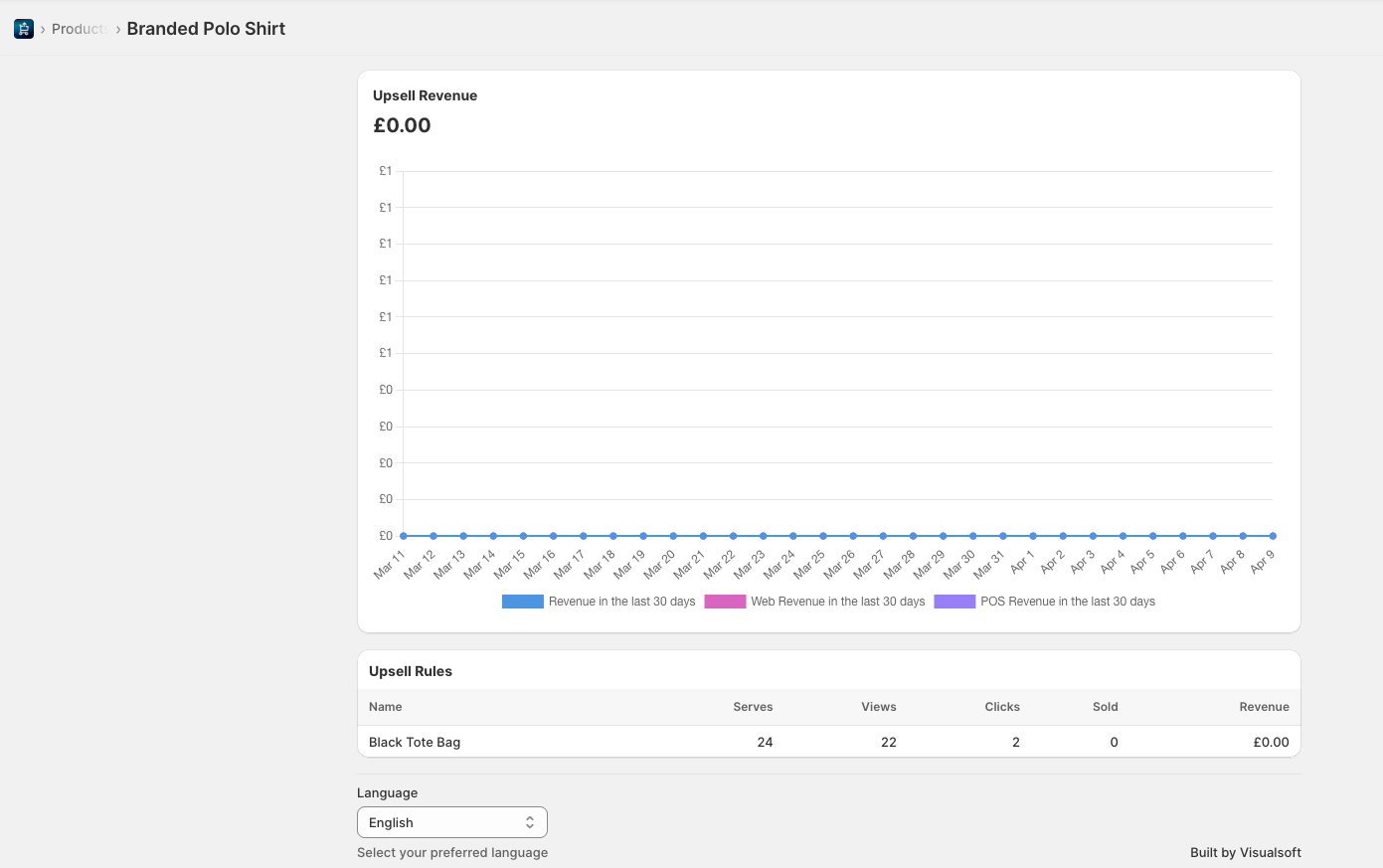This screenshot has width=1383, height=868.
Task: Click the Name column header in Upsell Rules
Action: coord(386,706)
